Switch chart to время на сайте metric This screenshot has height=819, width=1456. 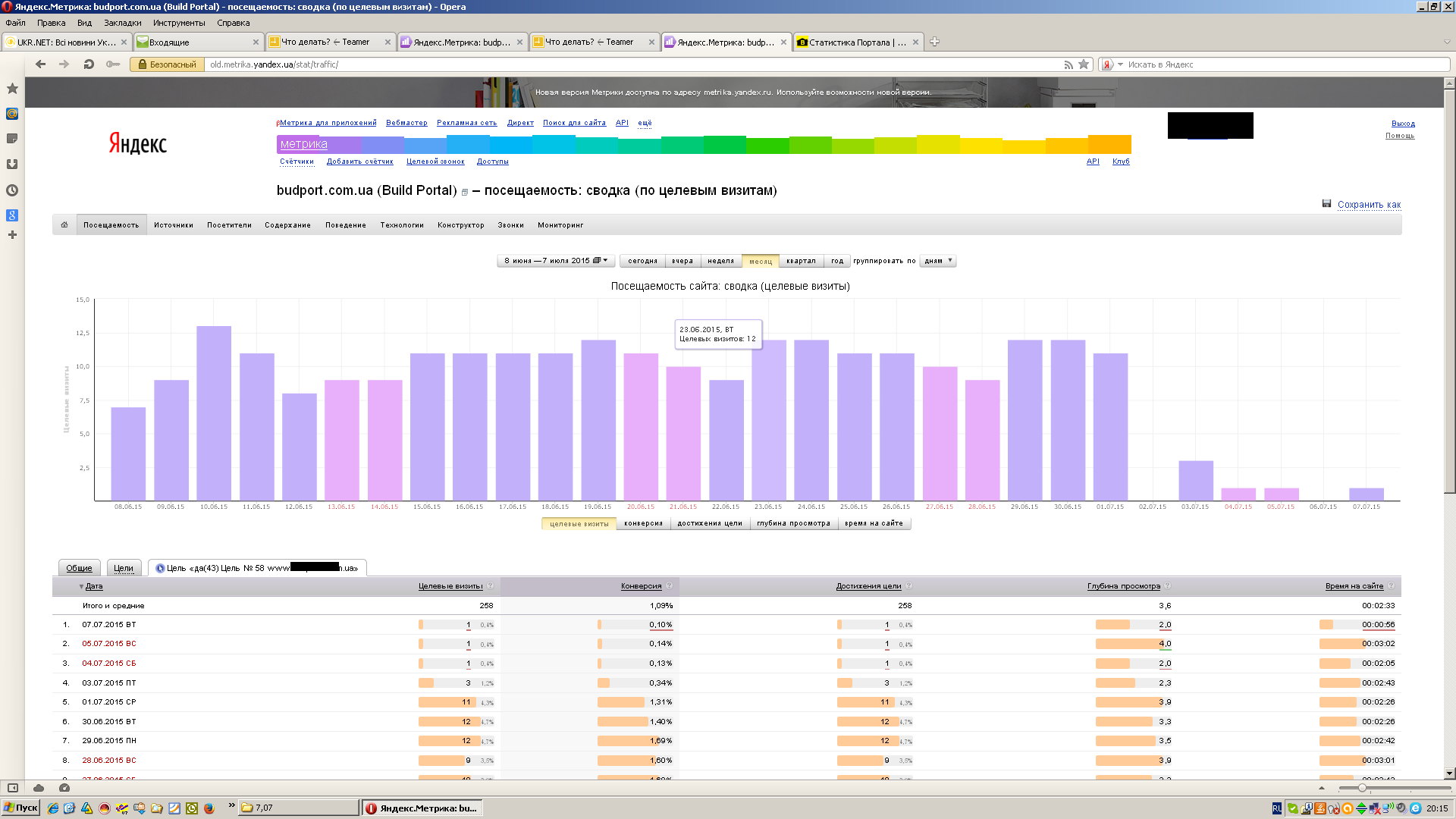(874, 524)
